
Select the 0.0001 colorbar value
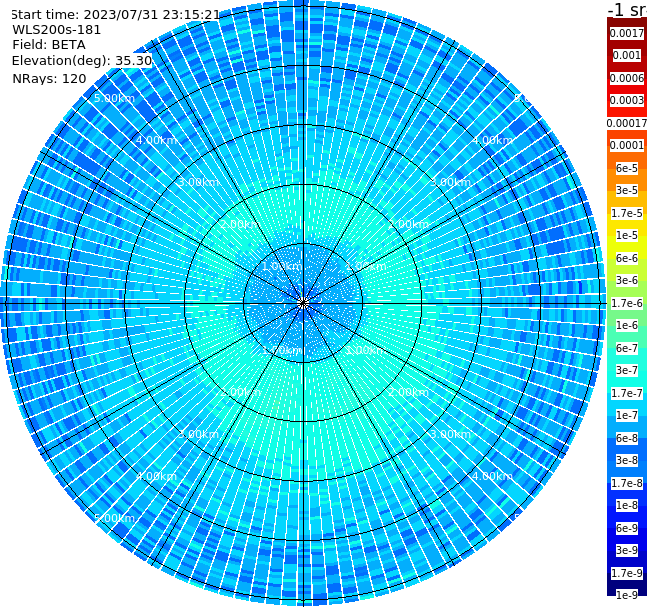click(627, 145)
